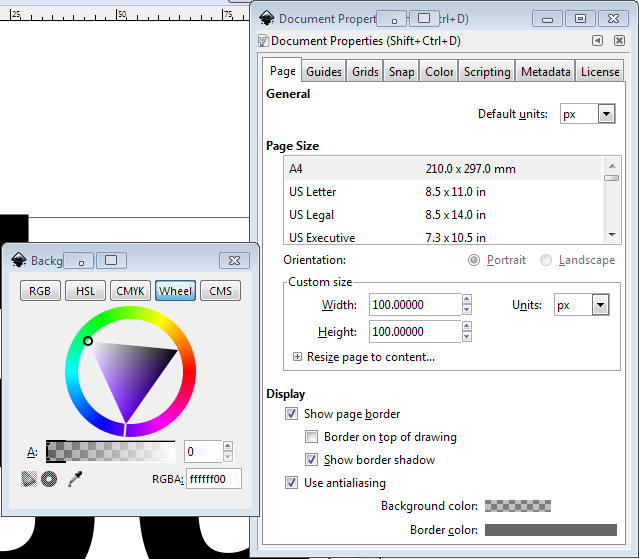This screenshot has height=559, width=639.
Task: Toggle Use antialiasing checkbox
Action: [x=291, y=483]
